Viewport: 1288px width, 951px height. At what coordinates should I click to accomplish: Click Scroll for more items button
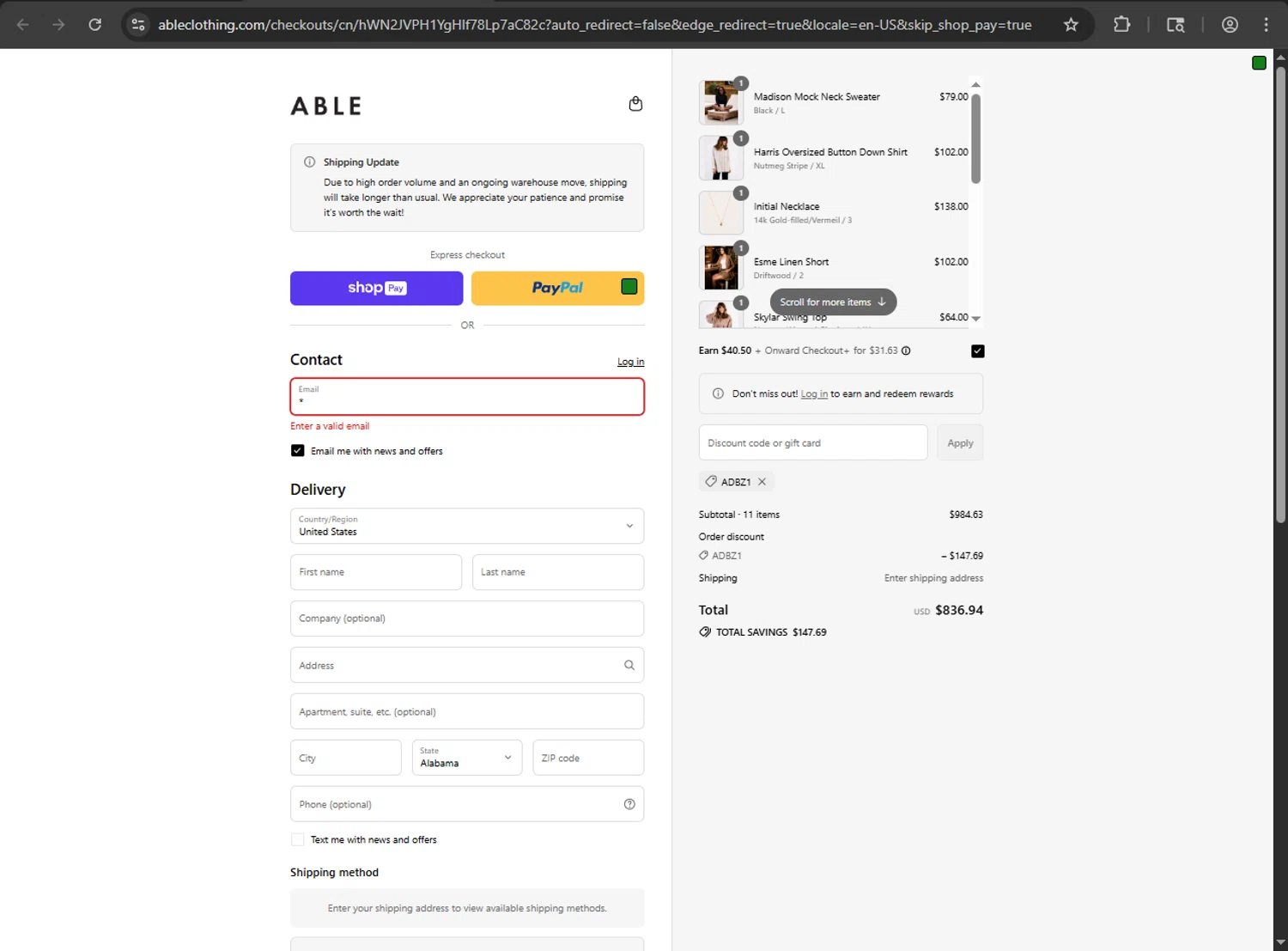833,302
